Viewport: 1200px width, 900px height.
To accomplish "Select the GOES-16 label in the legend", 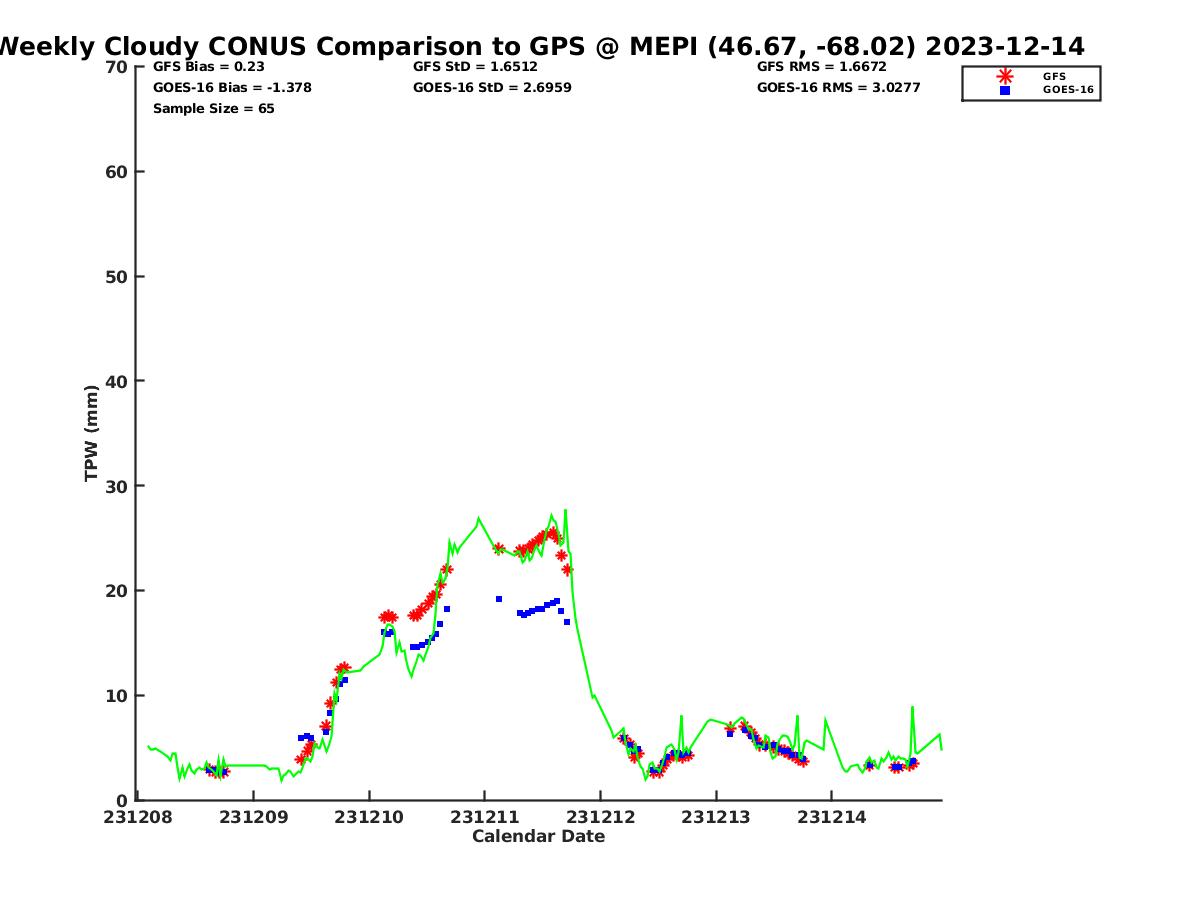I will click(x=1068, y=90).
